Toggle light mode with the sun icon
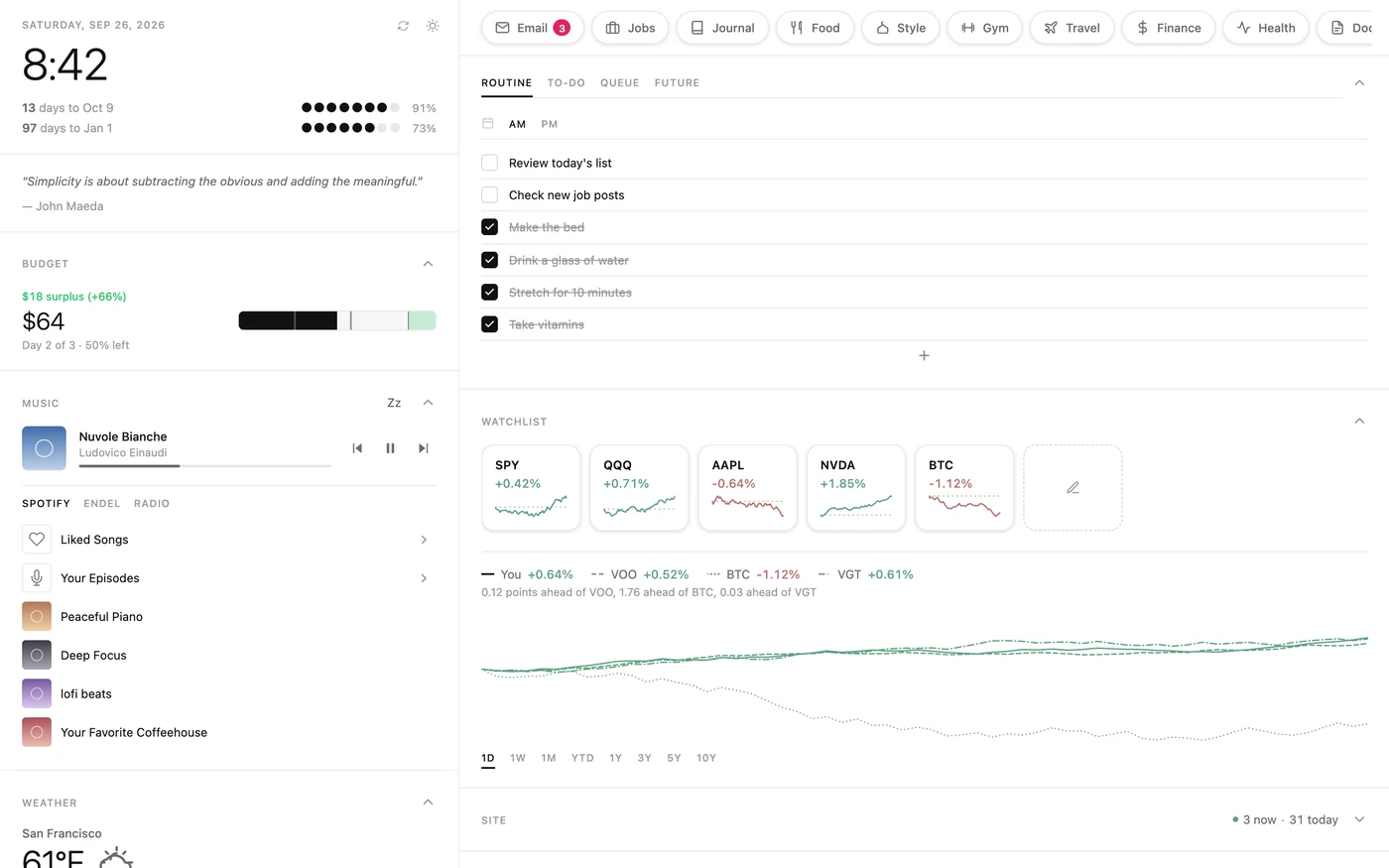This screenshot has height=868, width=1389. [433, 26]
